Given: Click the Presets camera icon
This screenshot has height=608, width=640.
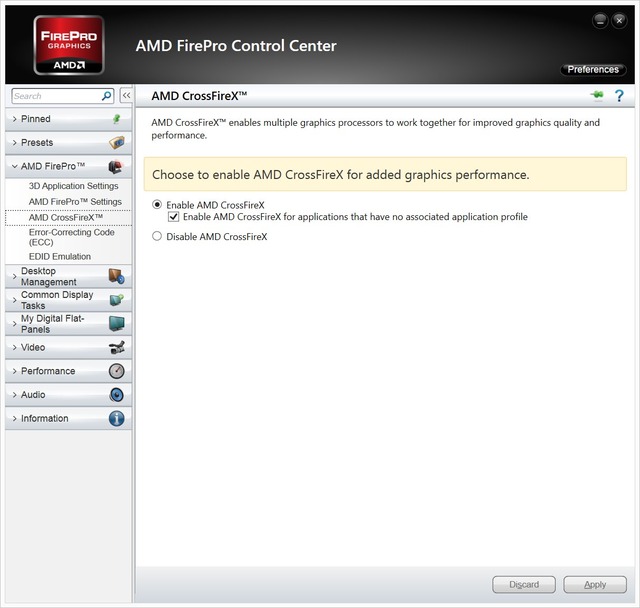Looking at the screenshot, I should click(x=117, y=142).
